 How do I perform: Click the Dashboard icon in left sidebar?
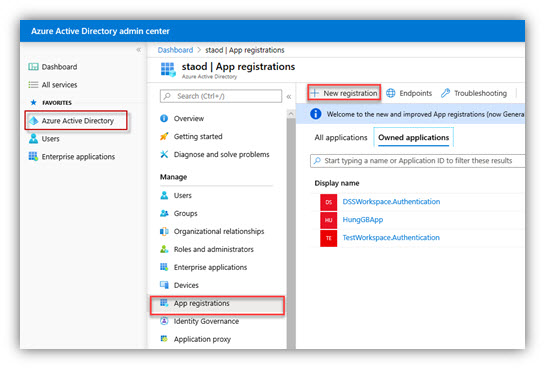33,67
